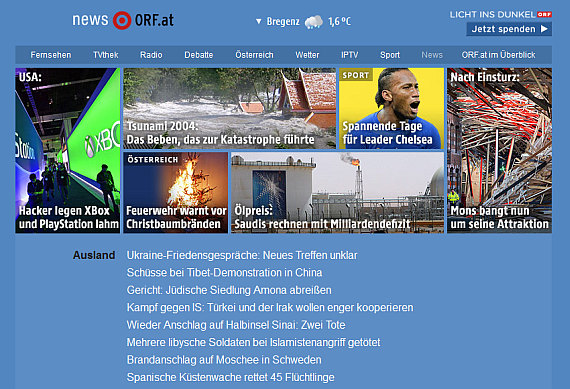Click the SPORT label on the Chelsea tile
This screenshot has height=389, width=570.
point(356,75)
